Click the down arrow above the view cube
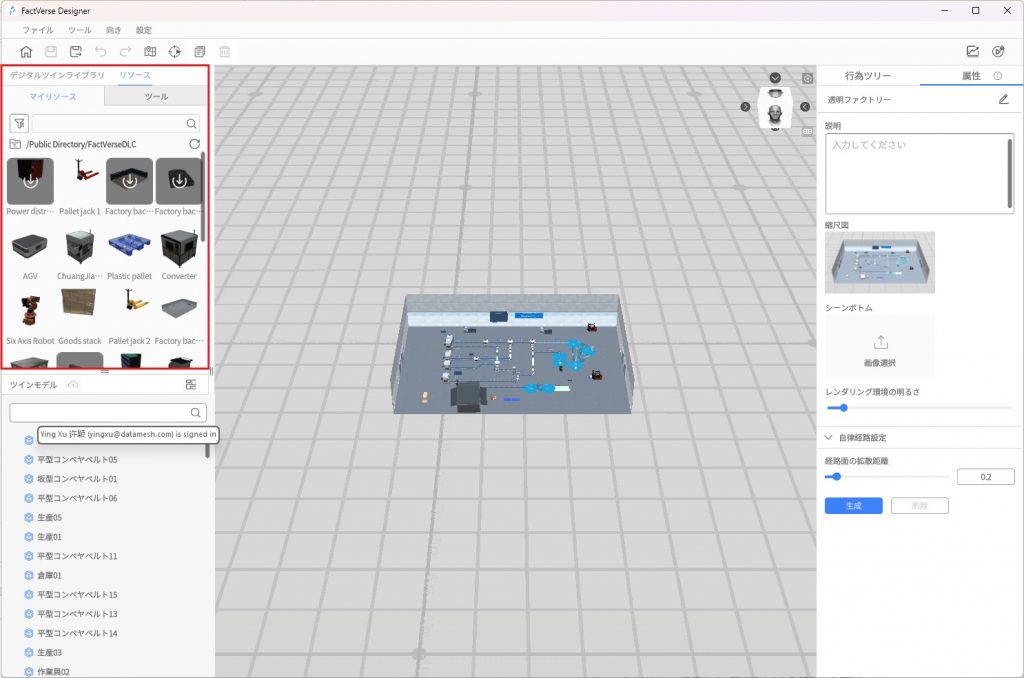This screenshot has height=678, width=1024. point(775,78)
